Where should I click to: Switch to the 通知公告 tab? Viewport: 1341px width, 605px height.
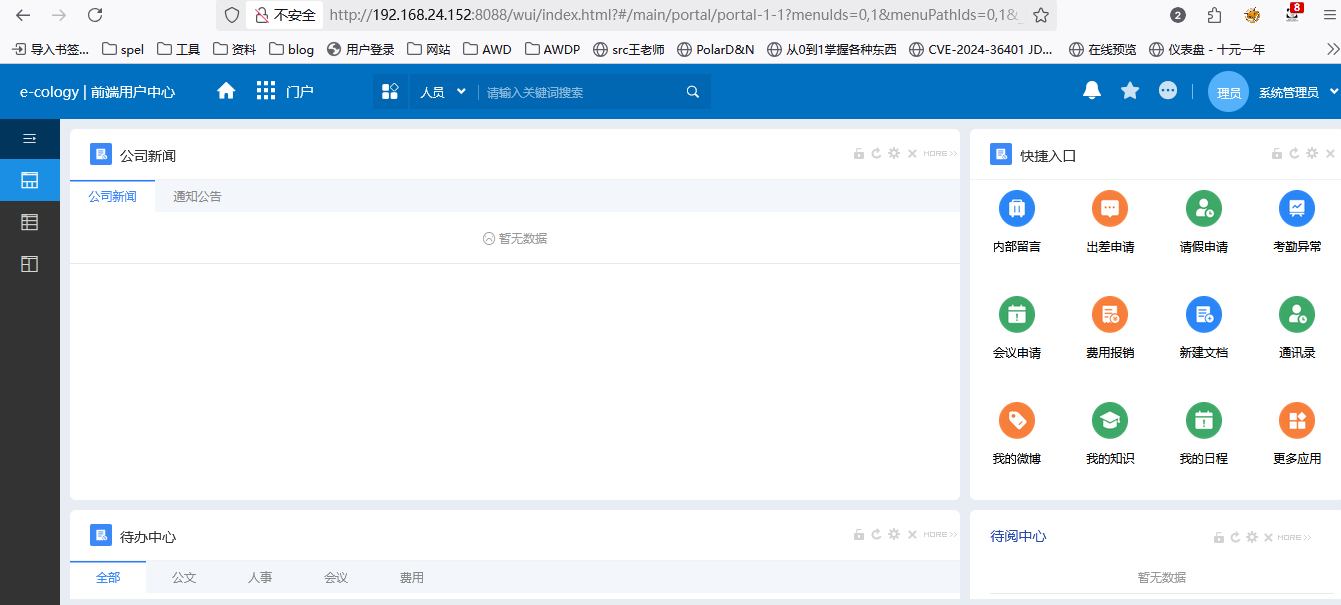pos(197,196)
